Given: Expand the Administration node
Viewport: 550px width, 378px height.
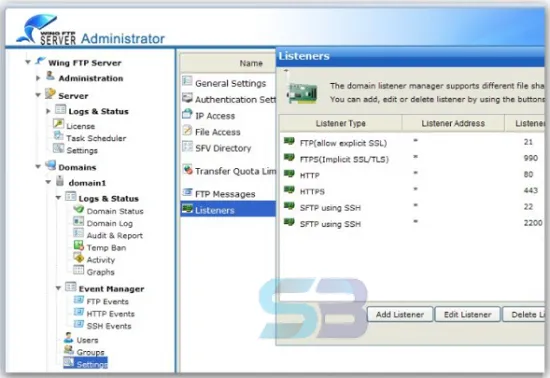Looking at the screenshot, I should [38, 78].
